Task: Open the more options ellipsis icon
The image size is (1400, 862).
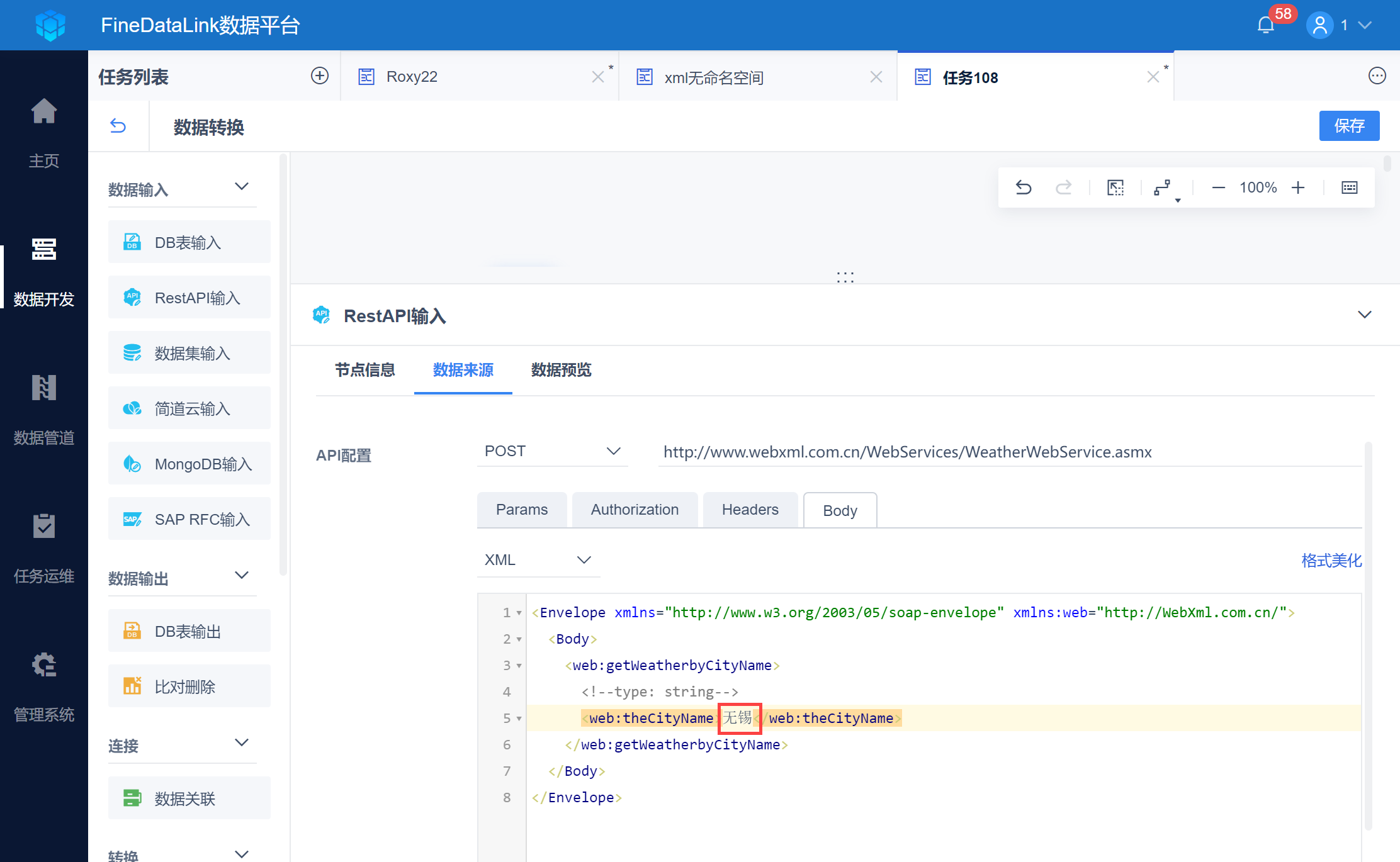Action: [x=1377, y=76]
